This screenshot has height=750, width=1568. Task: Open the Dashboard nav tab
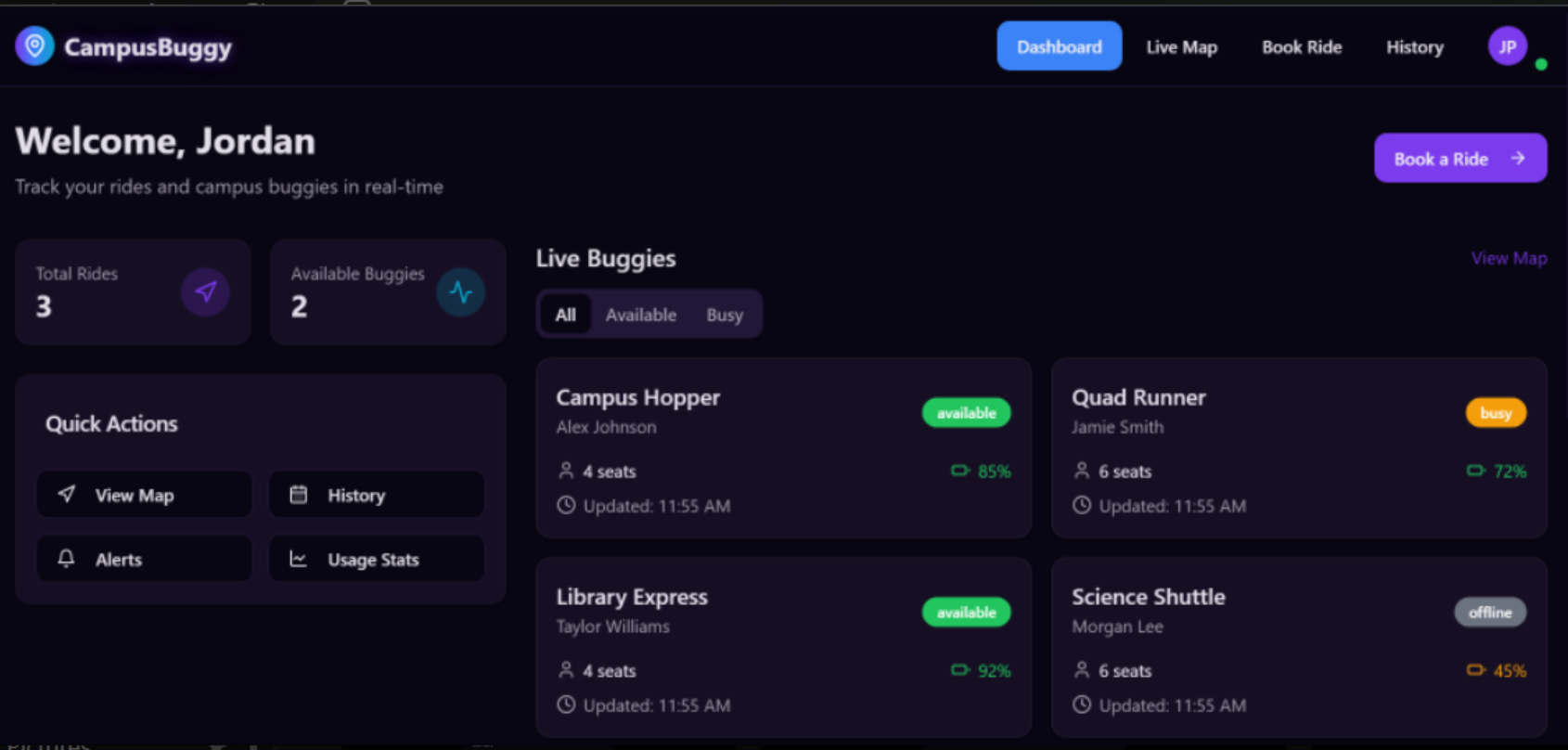pyautogui.click(x=1060, y=46)
